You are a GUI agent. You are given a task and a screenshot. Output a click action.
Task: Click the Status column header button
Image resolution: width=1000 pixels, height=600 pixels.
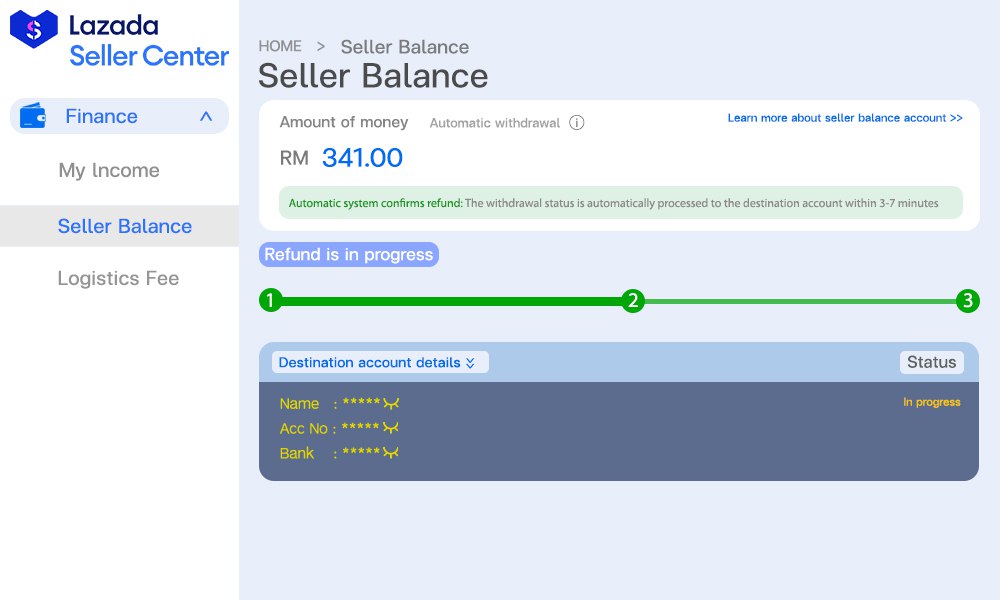click(931, 362)
